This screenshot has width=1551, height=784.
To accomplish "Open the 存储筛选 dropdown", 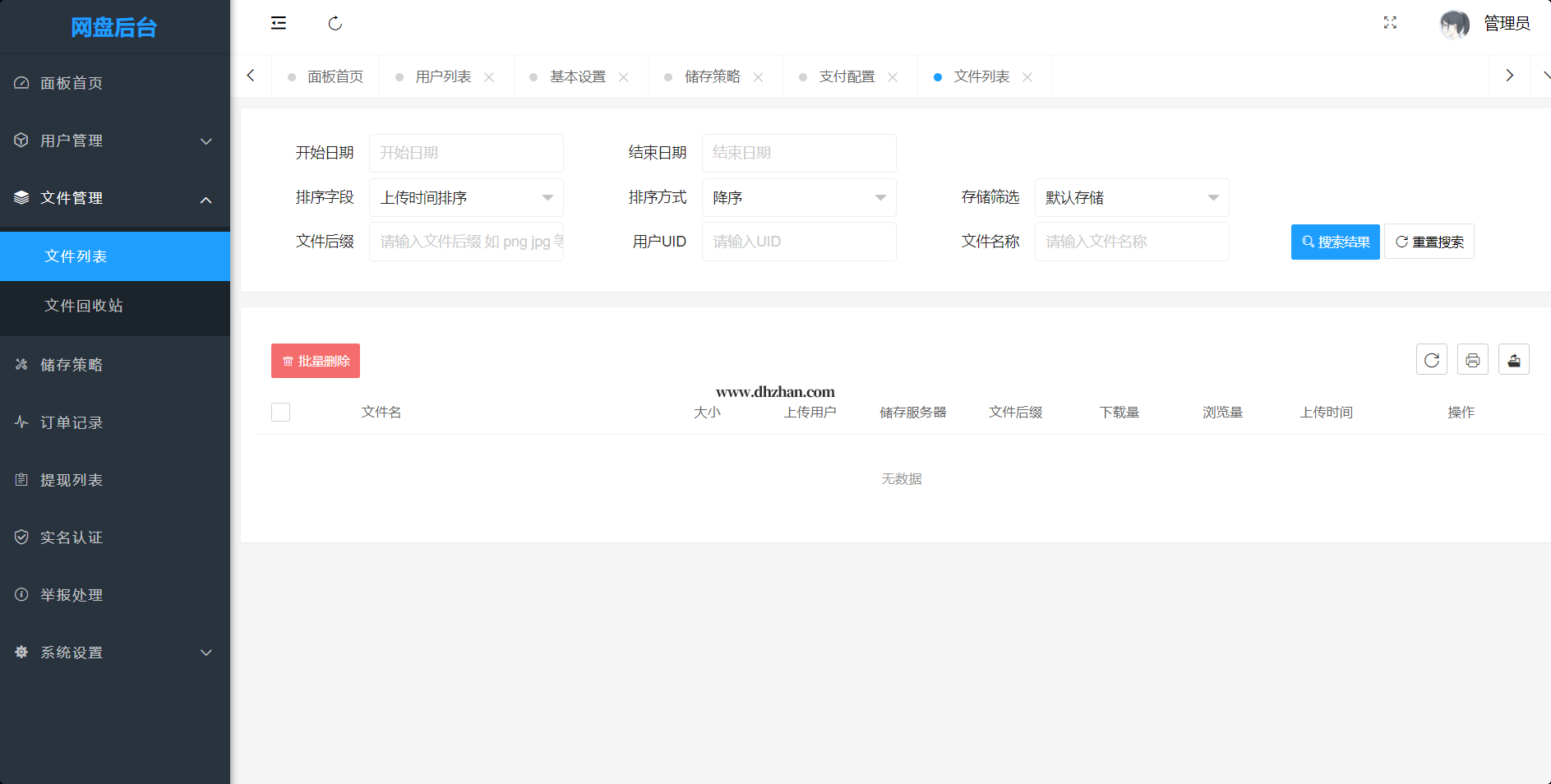I will pos(1131,198).
